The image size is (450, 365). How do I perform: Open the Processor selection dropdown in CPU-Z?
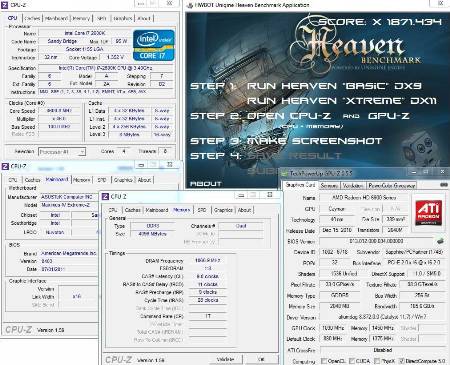coord(62,152)
